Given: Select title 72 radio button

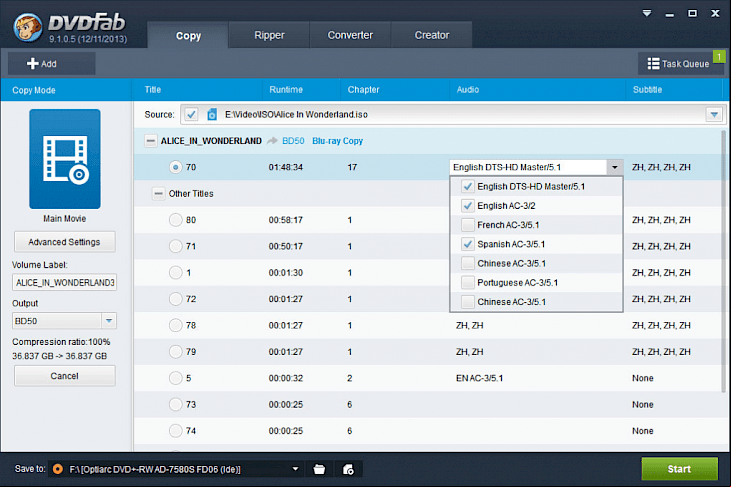Looking at the screenshot, I should point(175,299).
